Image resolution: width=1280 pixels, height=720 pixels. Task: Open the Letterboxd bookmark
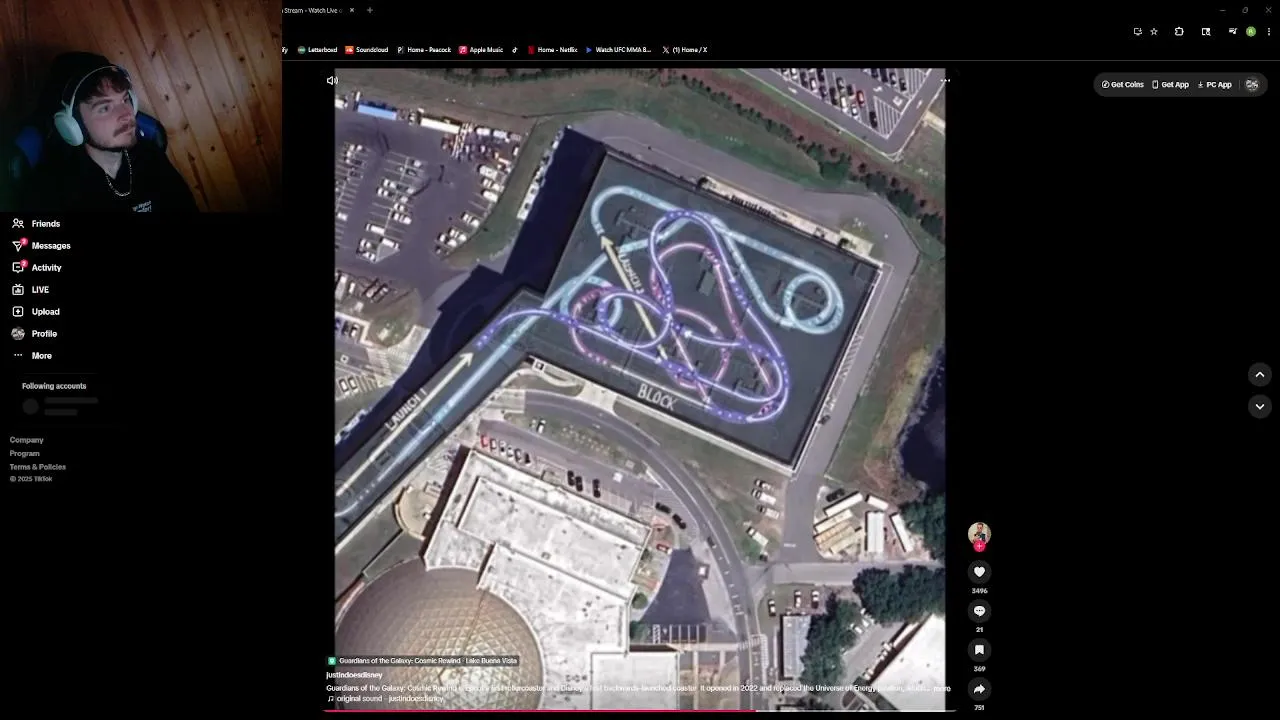coord(316,50)
